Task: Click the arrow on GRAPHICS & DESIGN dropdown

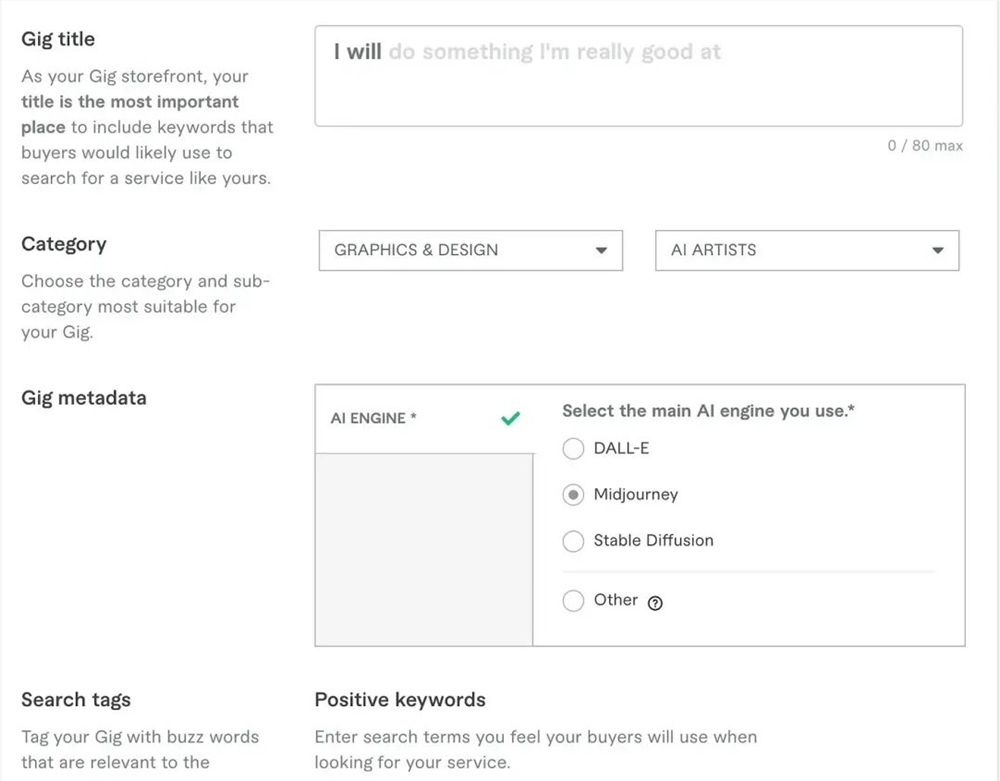Action: click(x=601, y=251)
